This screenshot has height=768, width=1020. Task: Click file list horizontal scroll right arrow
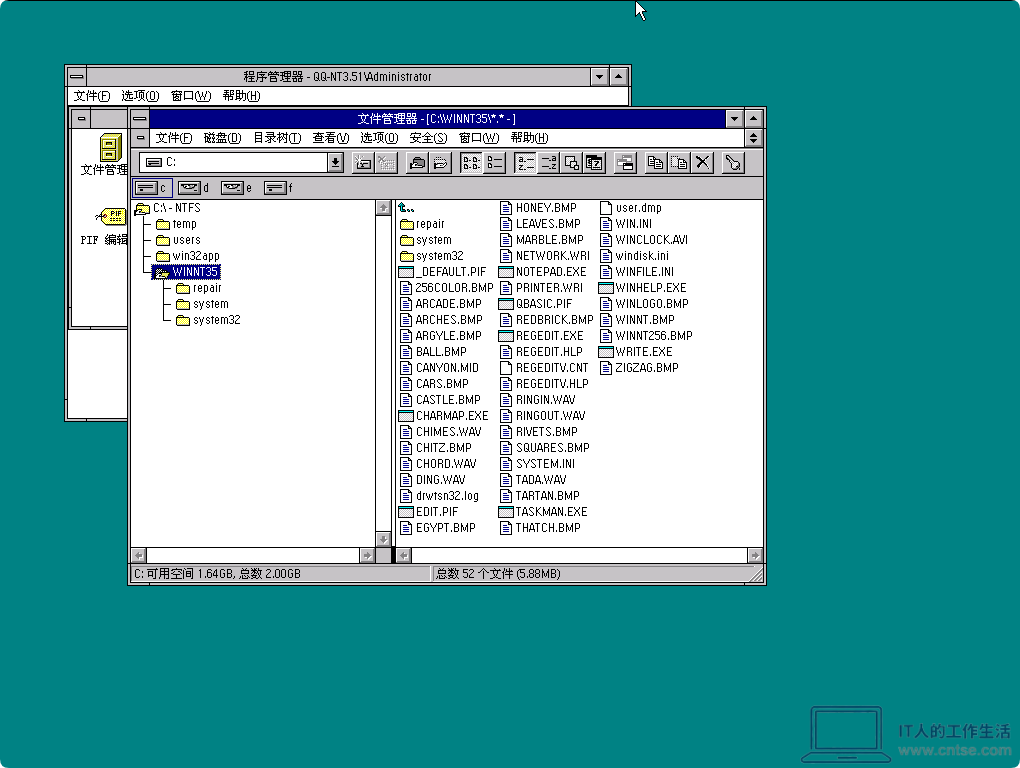[x=755, y=555]
